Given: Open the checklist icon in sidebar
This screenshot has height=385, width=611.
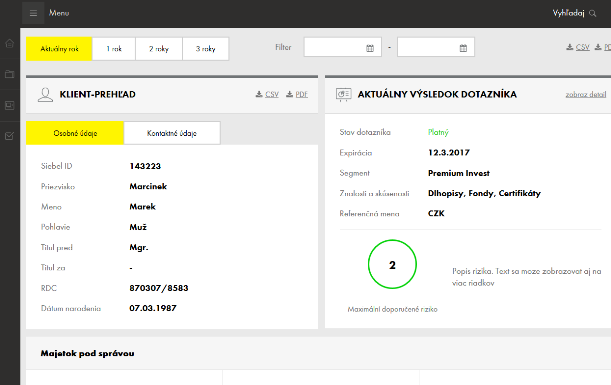Looking at the screenshot, I should tap(9, 136).
